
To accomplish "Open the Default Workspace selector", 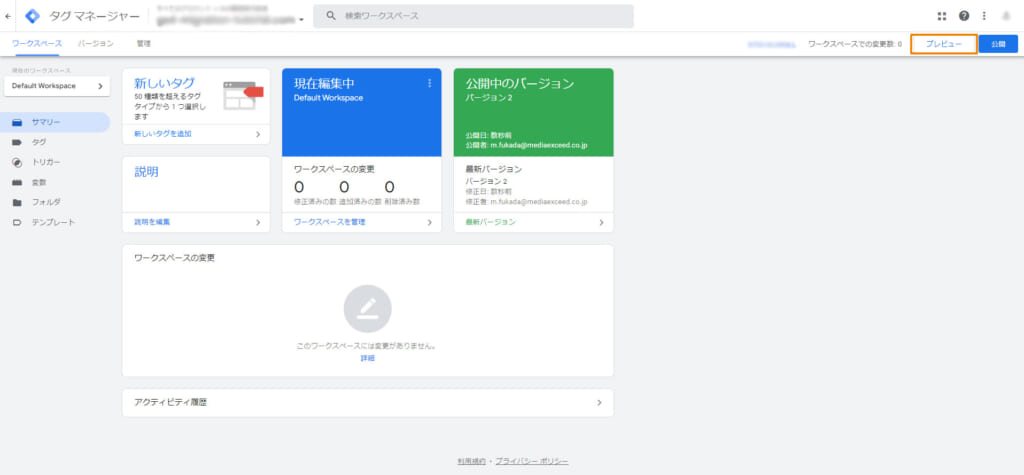I will click(57, 86).
